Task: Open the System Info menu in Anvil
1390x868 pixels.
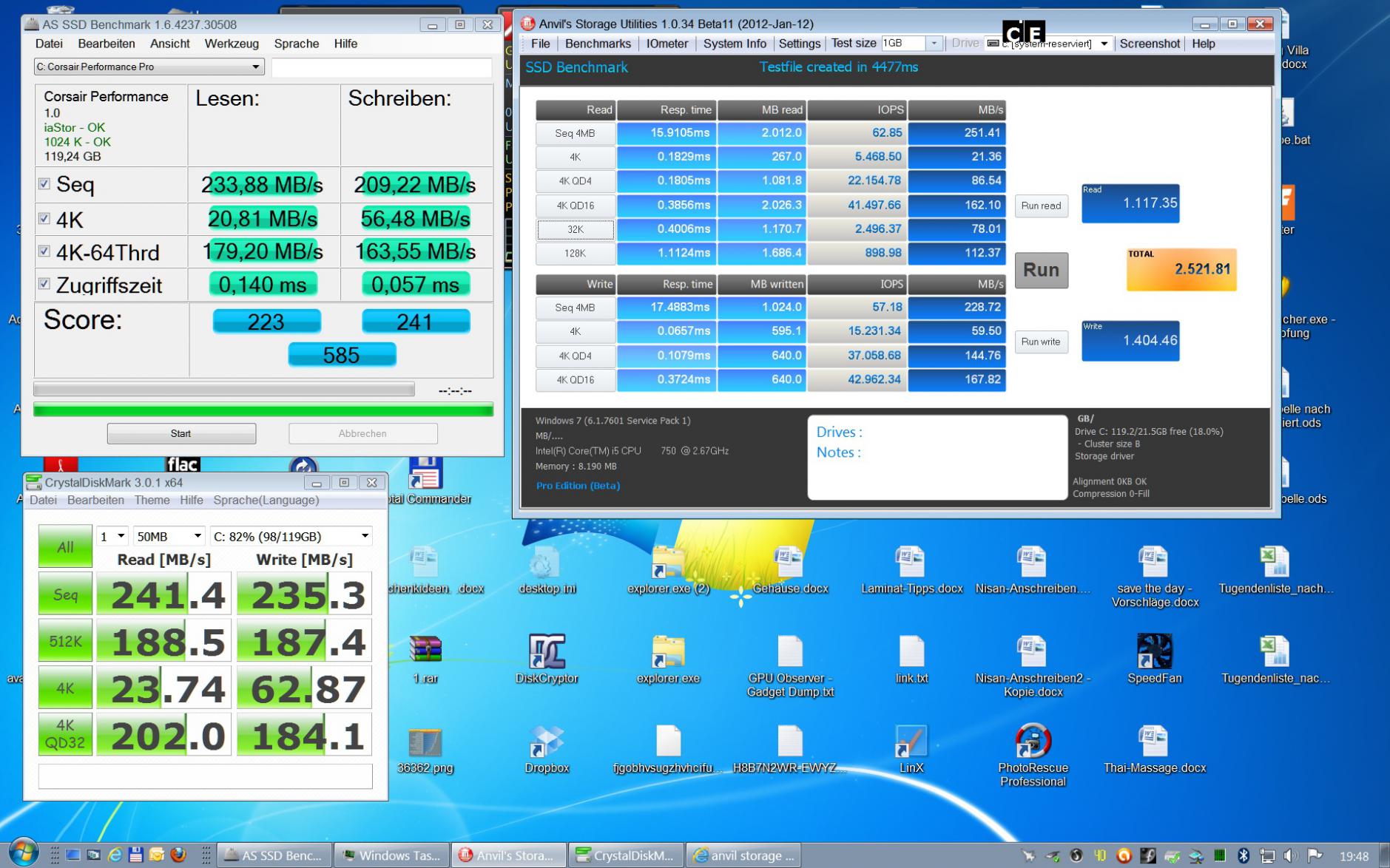Action: tap(735, 44)
